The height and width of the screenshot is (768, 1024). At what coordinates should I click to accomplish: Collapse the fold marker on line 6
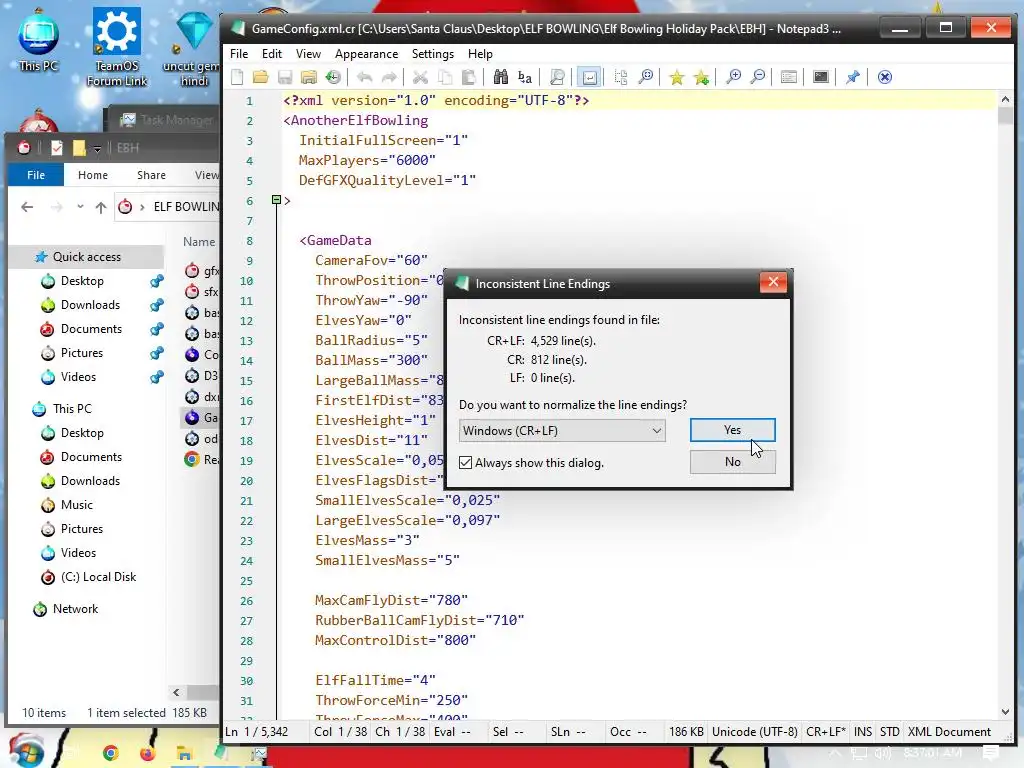[276, 200]
